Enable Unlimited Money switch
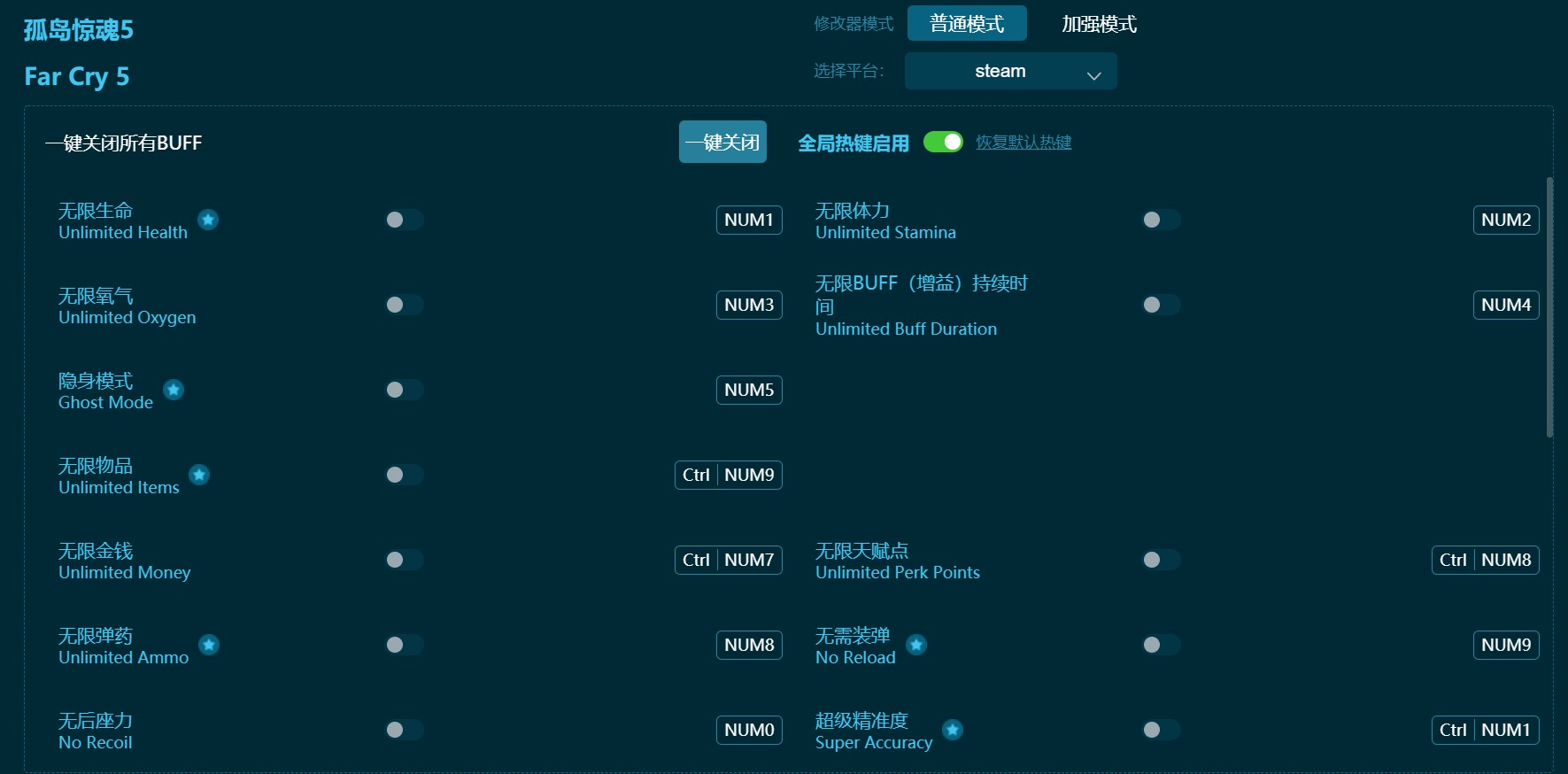Screen dimensions: 1568x774 pyautogui.click(x=405, y=560)
